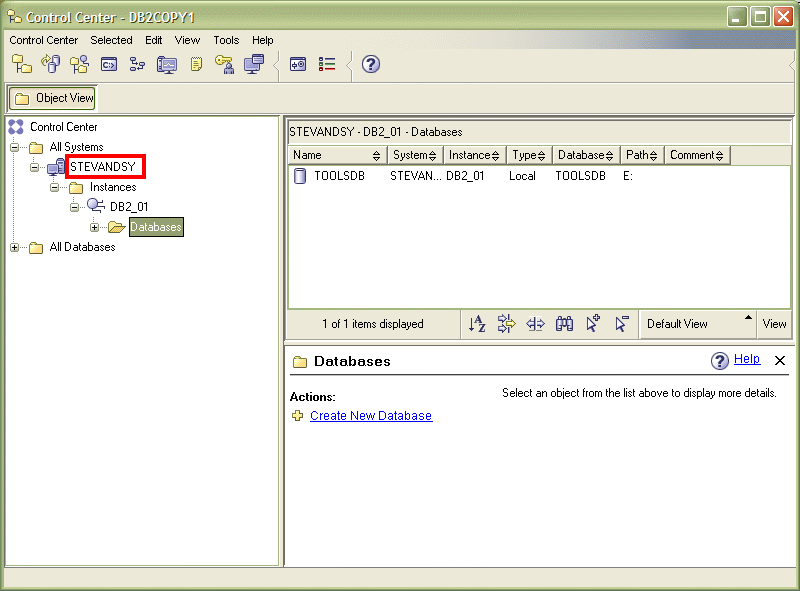
Task: Open the Default View dropdown
Action: tap(697, 324)
